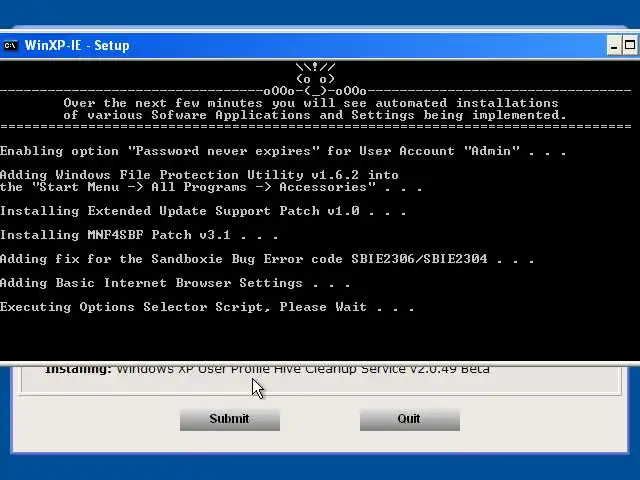Click 'Installing MNF4SBF Patch v3.1' line
This screenshot has height=480, width=640.
pos(139,235)
